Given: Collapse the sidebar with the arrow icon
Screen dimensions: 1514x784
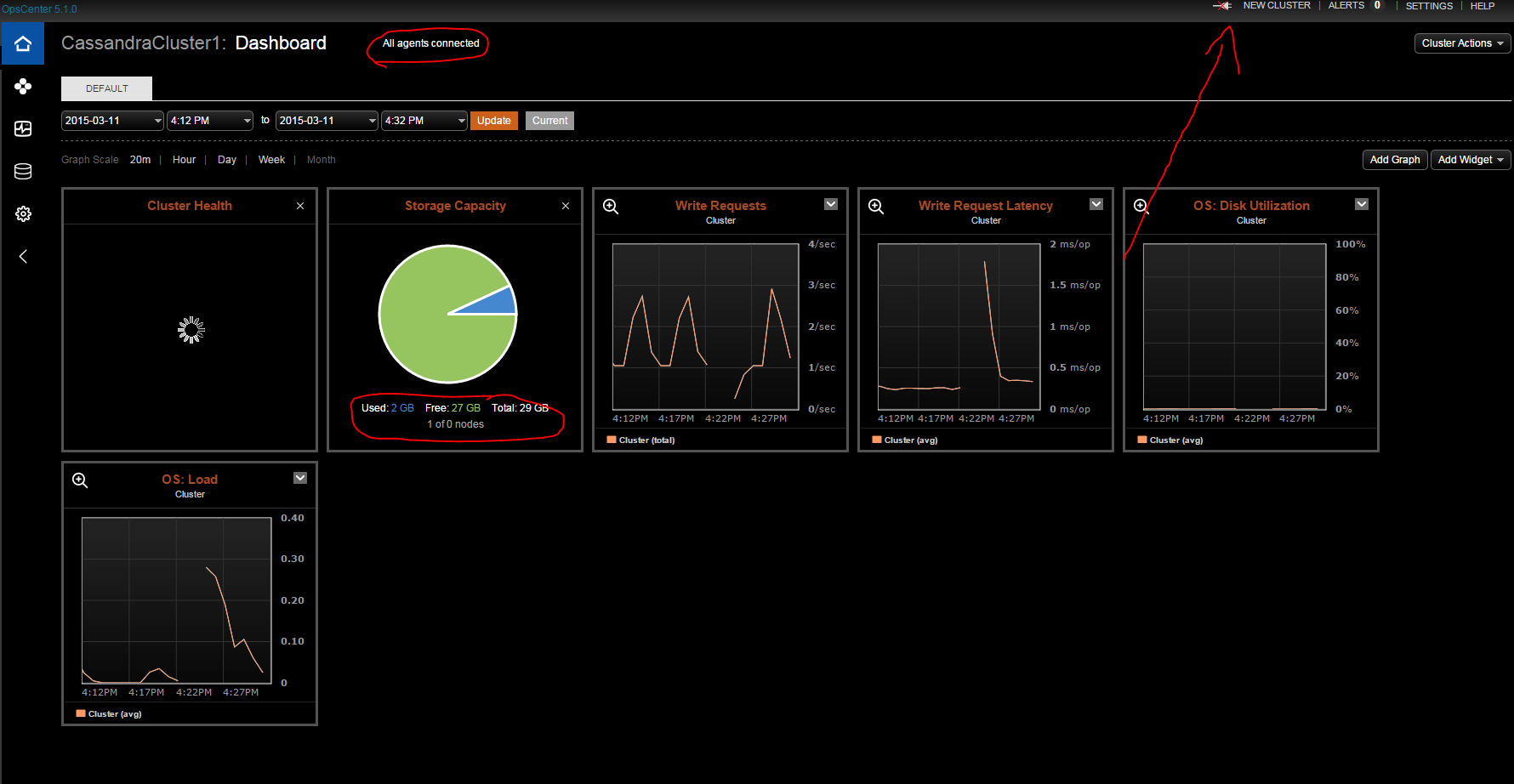Looking at the screenshot, I should click(23, 256).
